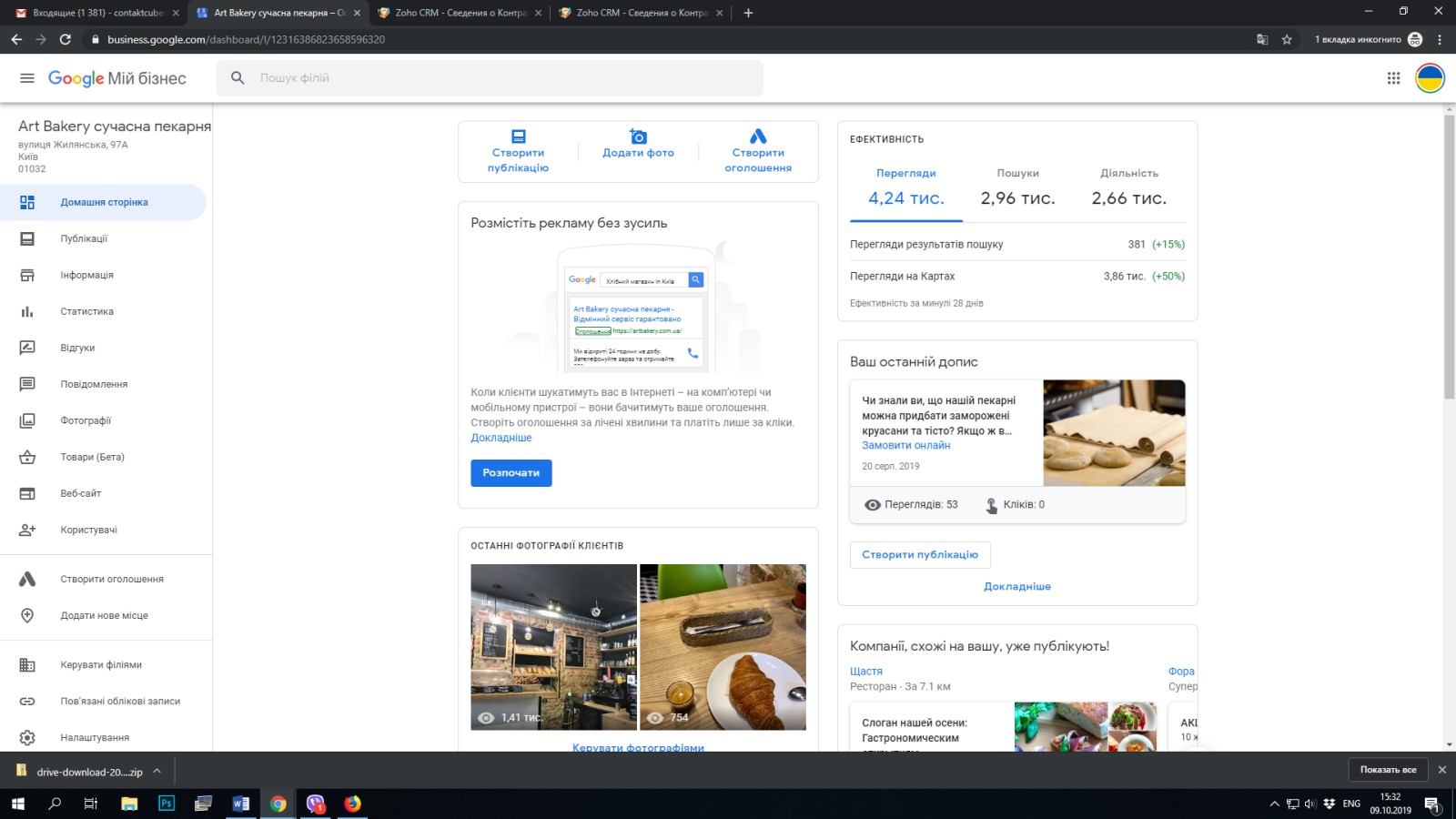Close the downloads bar
Image resolution: width=1456 pixels, height=819 pixels.
(1441, 770)
